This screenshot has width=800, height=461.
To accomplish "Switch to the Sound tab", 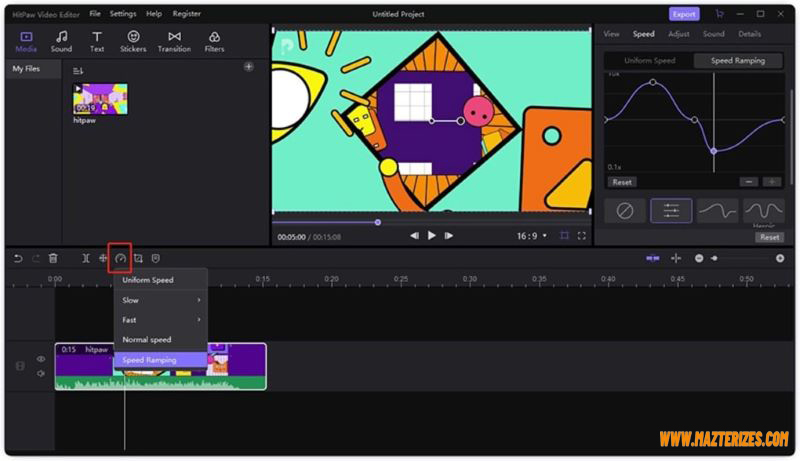I will pos(714,34).
